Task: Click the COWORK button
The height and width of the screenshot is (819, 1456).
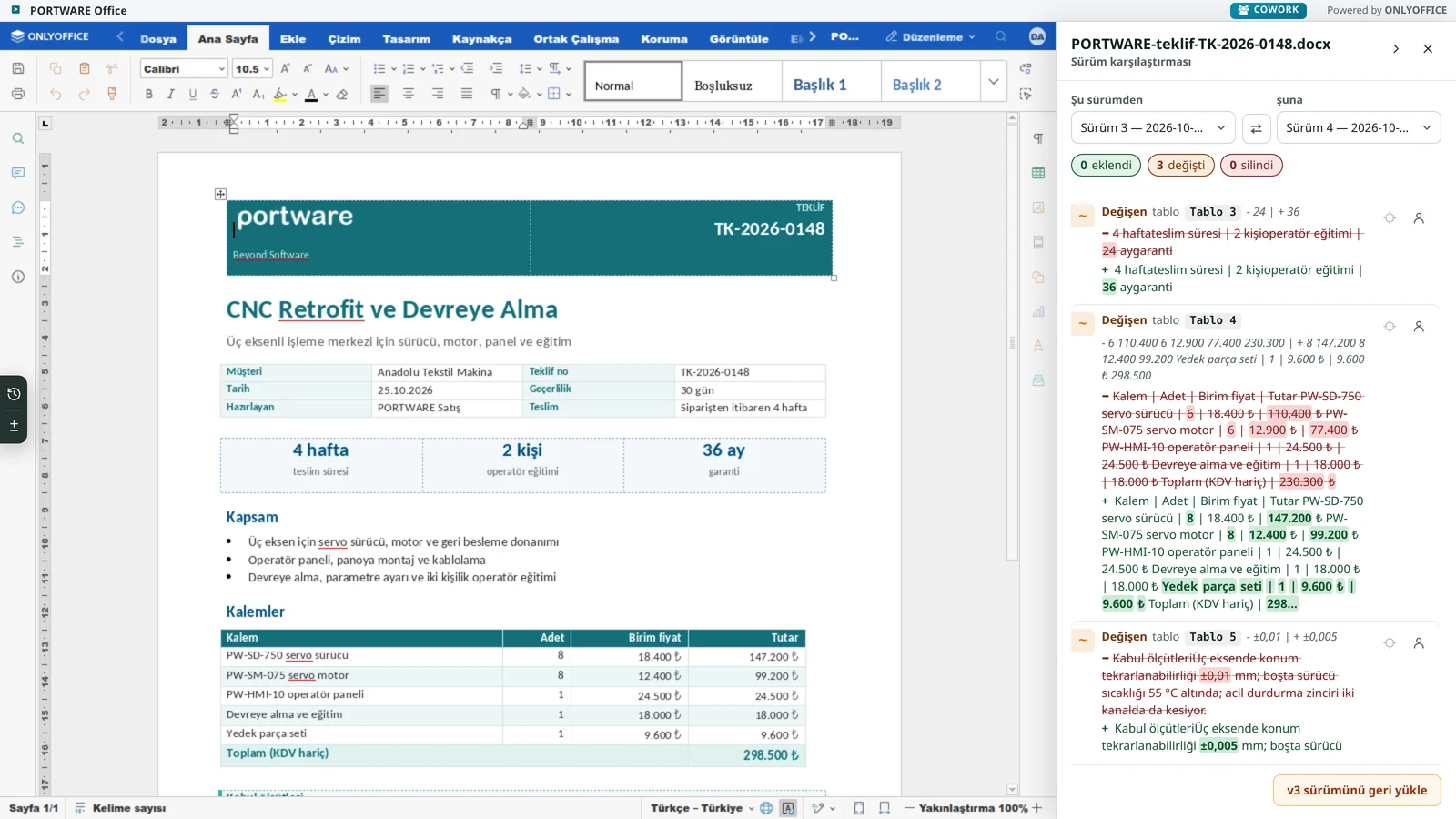Action: click(1268, 10)
